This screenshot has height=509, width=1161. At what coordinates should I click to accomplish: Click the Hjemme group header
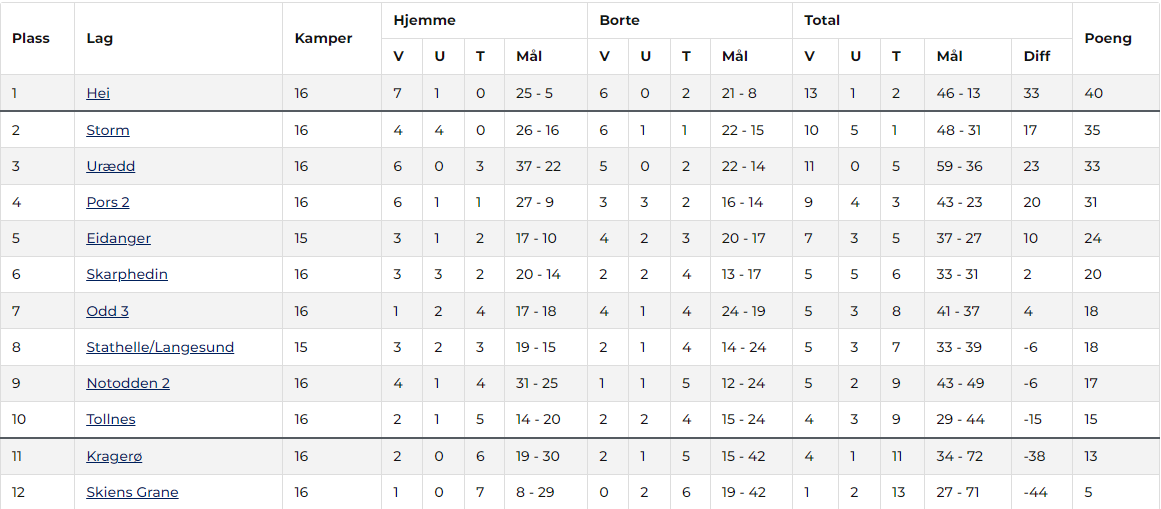coord(424,21)
